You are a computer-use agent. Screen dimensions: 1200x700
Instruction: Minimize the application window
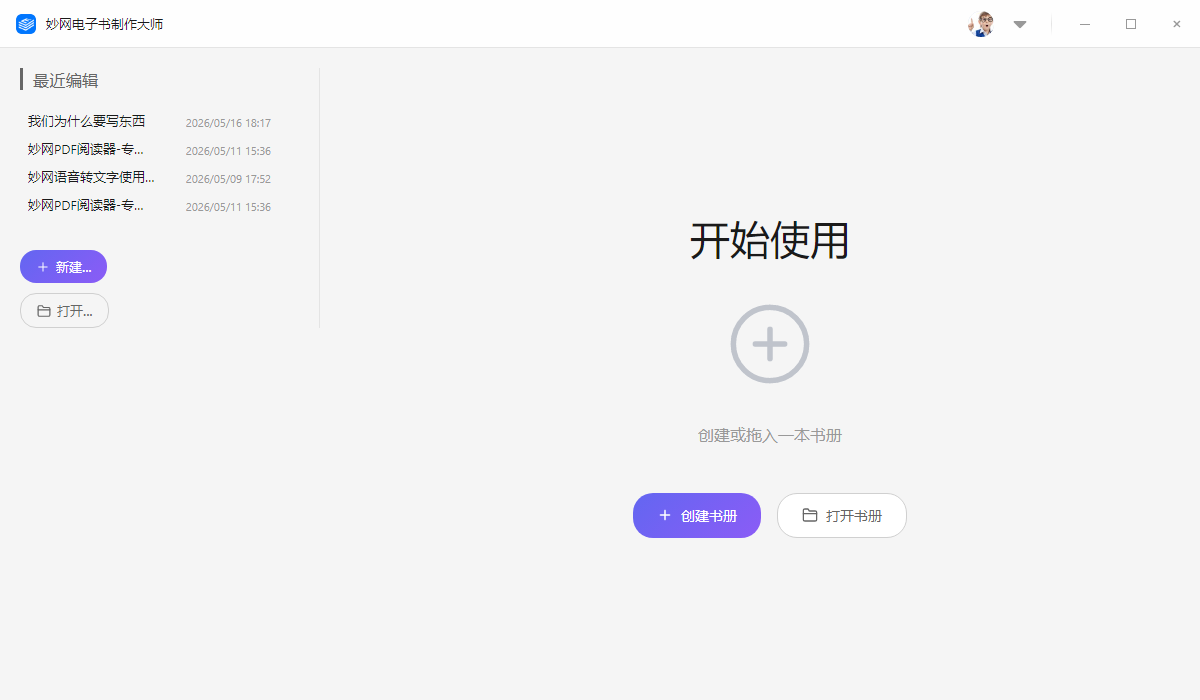(x=1085, y=24)
